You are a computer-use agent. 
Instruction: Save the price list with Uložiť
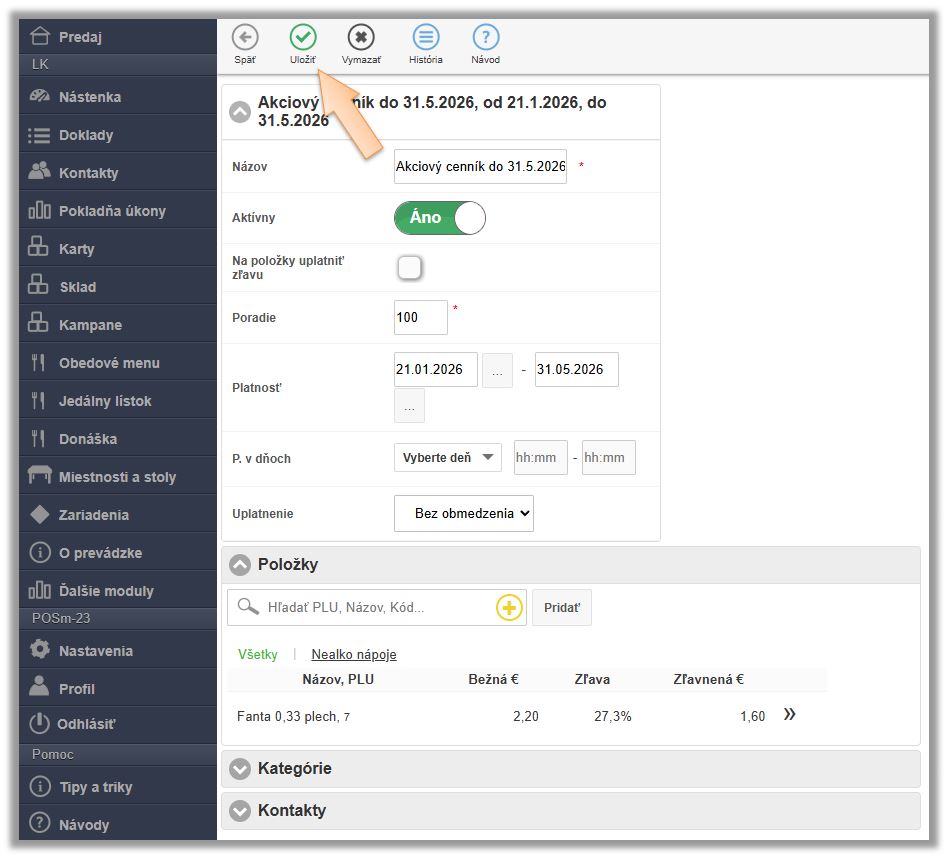pos(303,38)
